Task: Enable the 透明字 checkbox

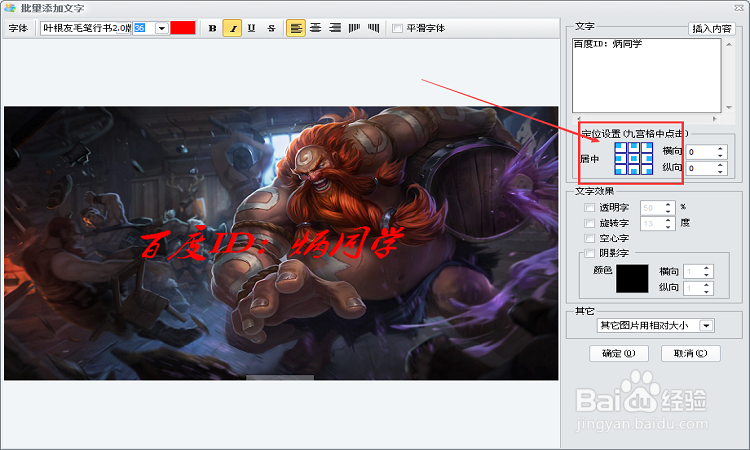Action: click(x=589, y=208)
